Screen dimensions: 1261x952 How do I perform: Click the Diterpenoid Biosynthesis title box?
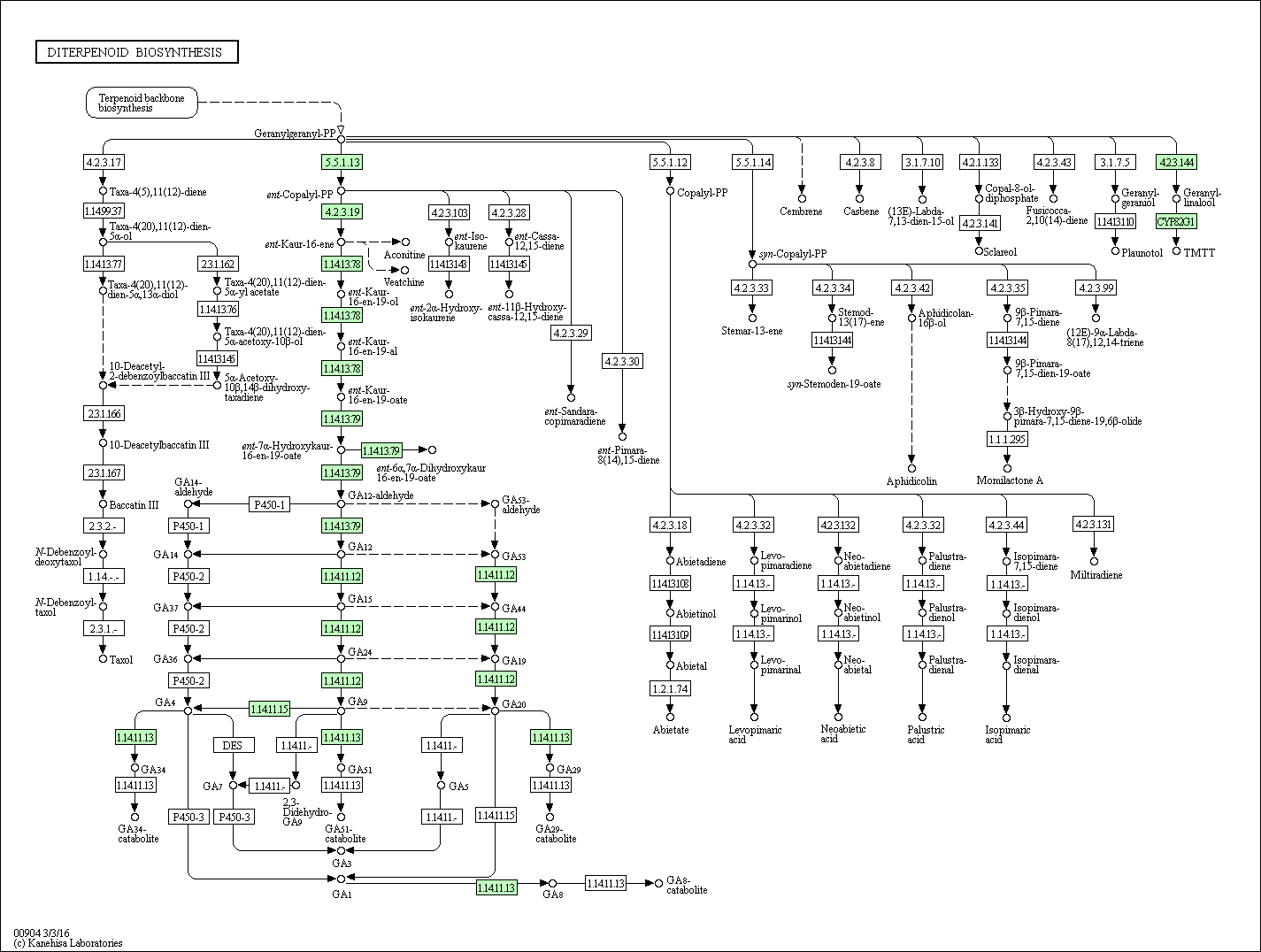pos(137,52)
